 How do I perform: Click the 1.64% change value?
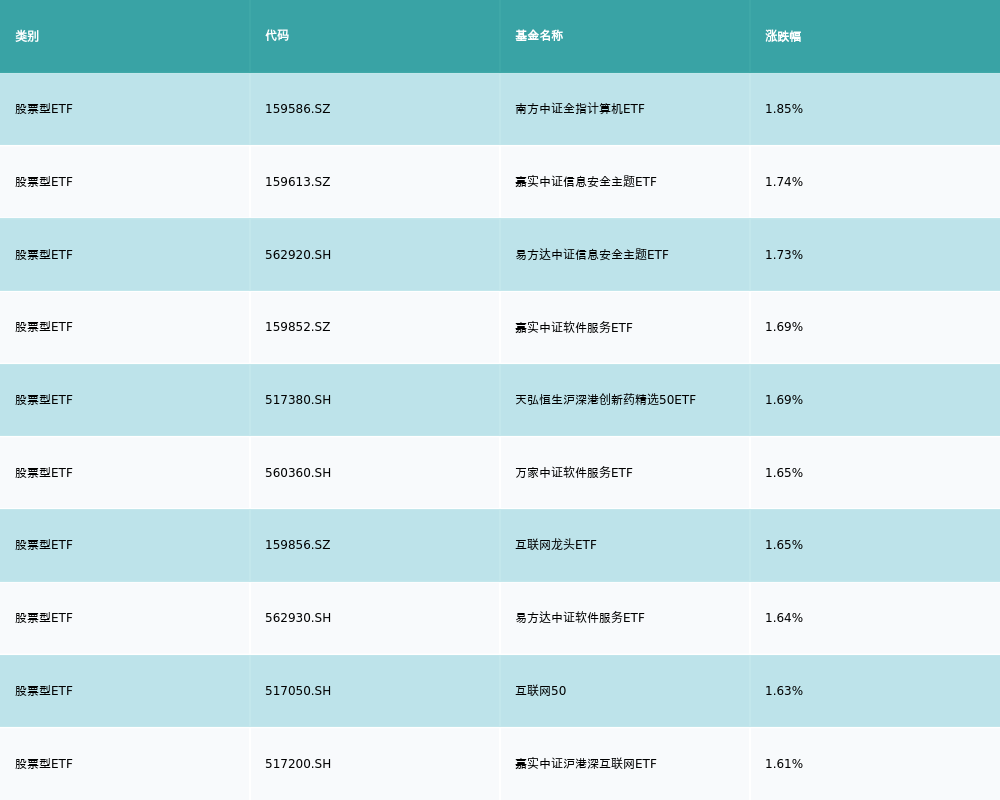coord(784,618)
